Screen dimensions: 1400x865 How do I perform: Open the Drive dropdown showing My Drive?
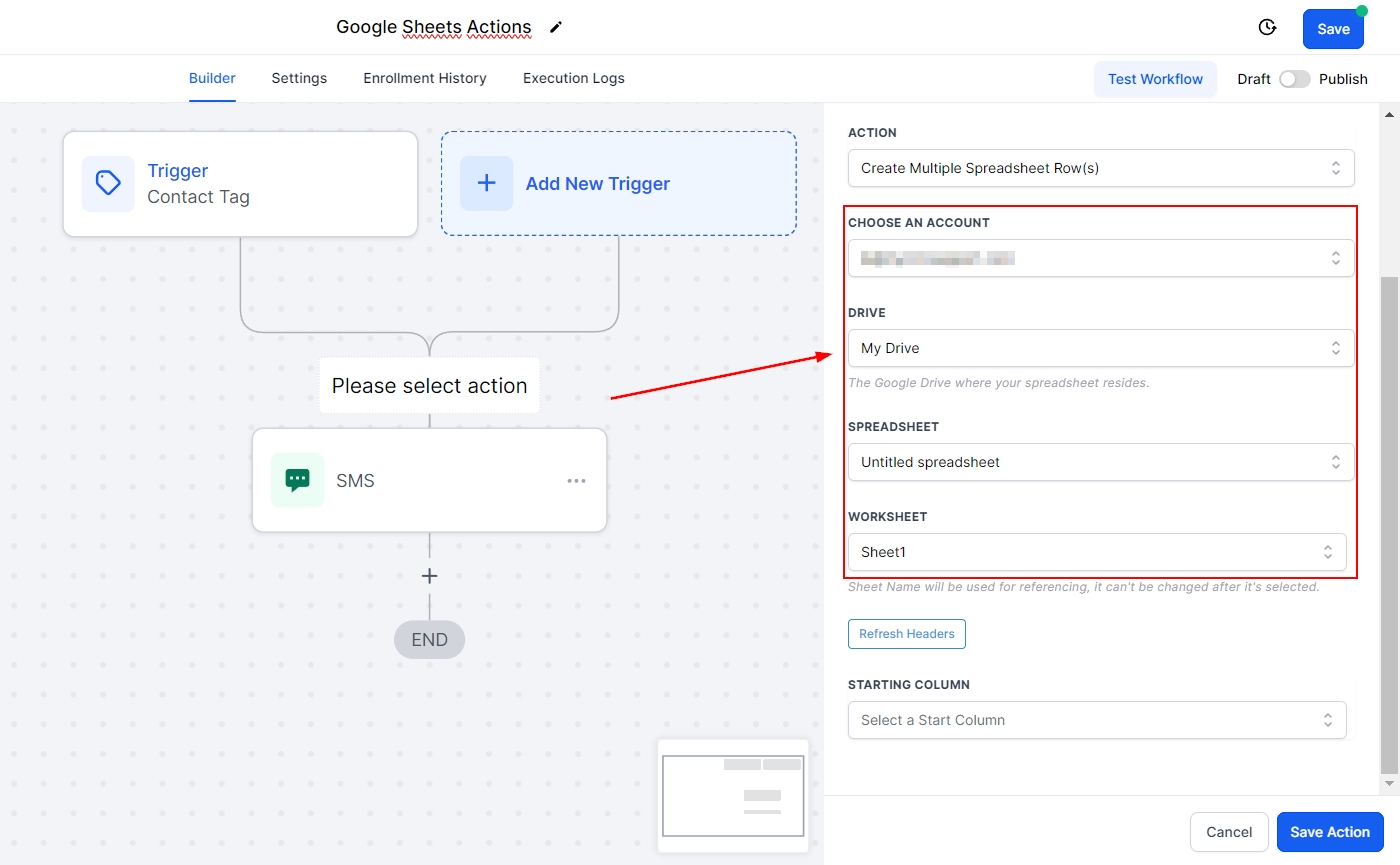click(1100, 348)
